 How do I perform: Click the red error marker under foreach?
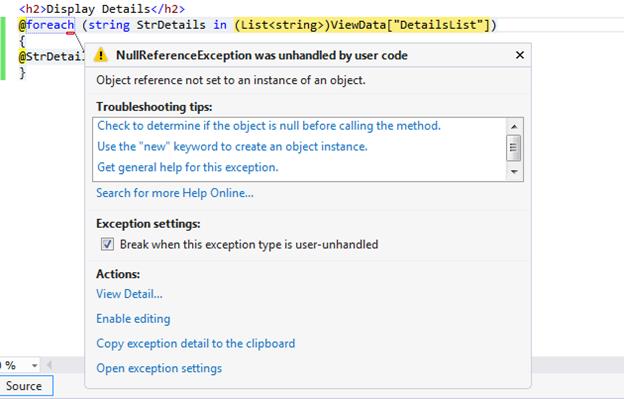[70, 33]
